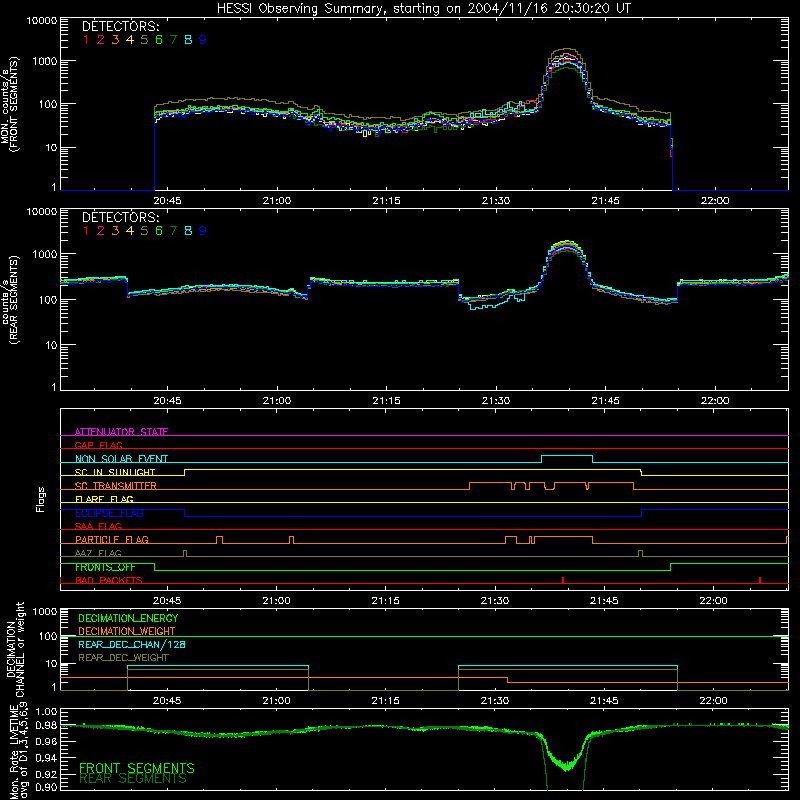This screenshot has height=800, width=800.
Task: Select orange detector 3 in rear segments legend
Action: pos(115,231)
